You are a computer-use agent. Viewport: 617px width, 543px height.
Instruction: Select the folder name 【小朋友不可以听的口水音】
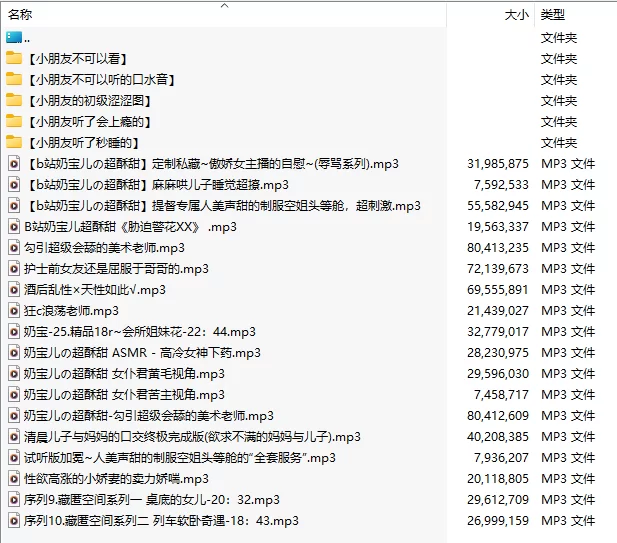[101, 79]
